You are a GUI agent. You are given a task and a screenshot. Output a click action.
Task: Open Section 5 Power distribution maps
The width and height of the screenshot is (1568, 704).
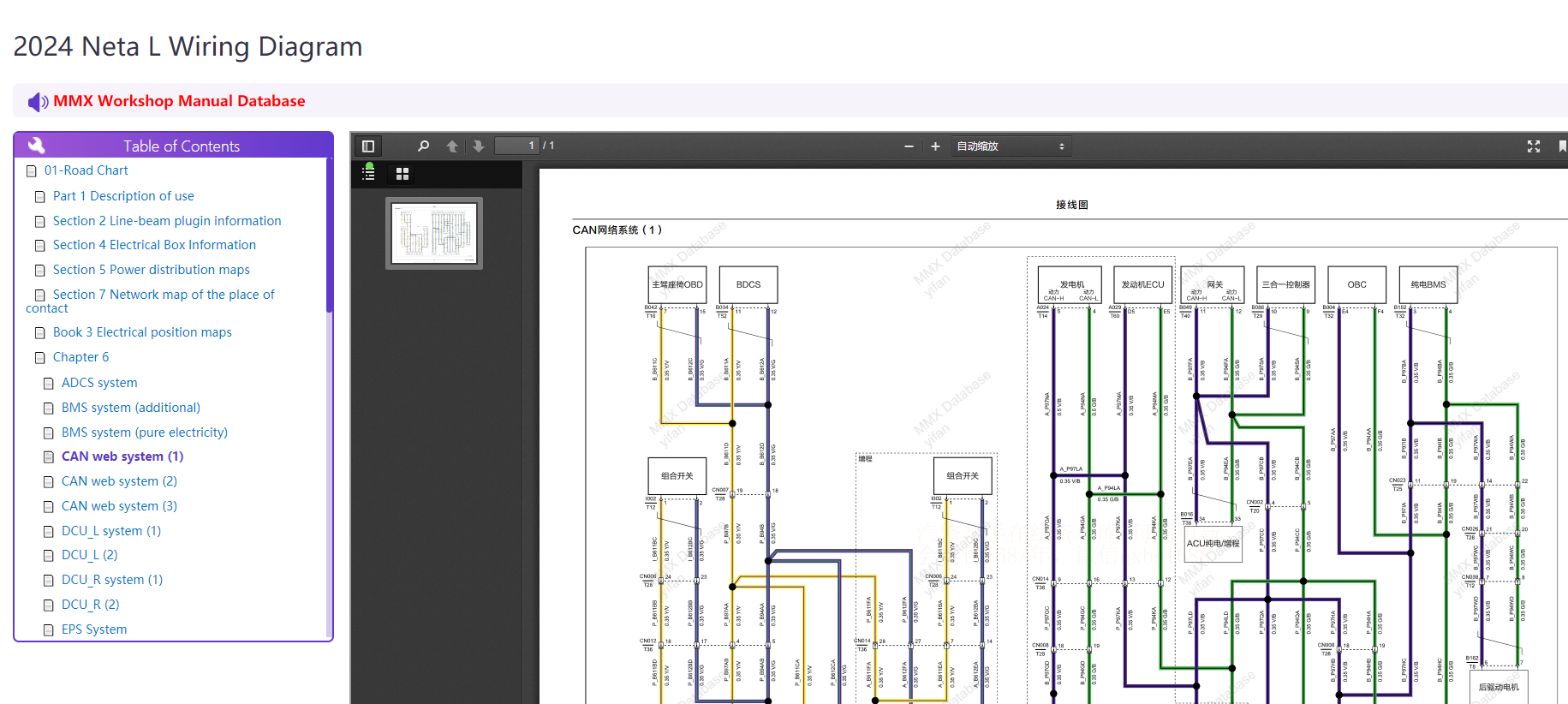[152, 270]
